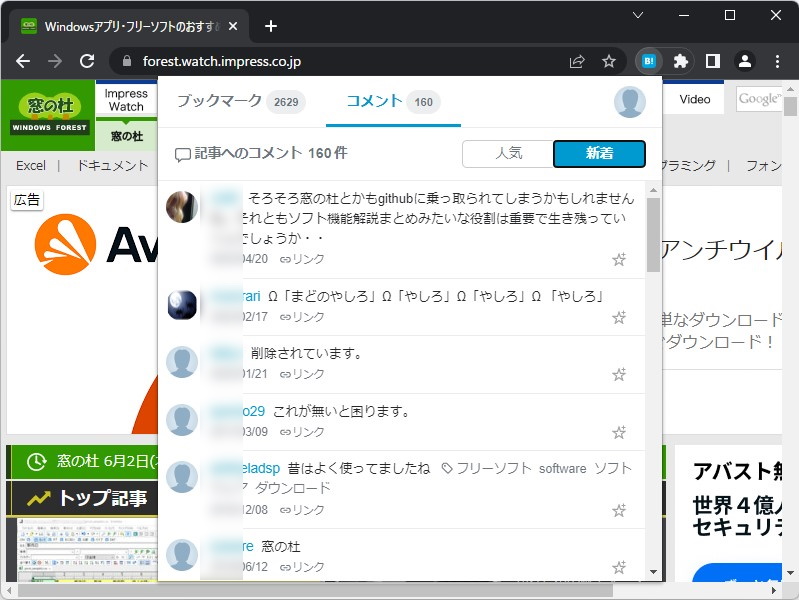Sort comments by 人気

pyautogui.click(x=508, y=153)
